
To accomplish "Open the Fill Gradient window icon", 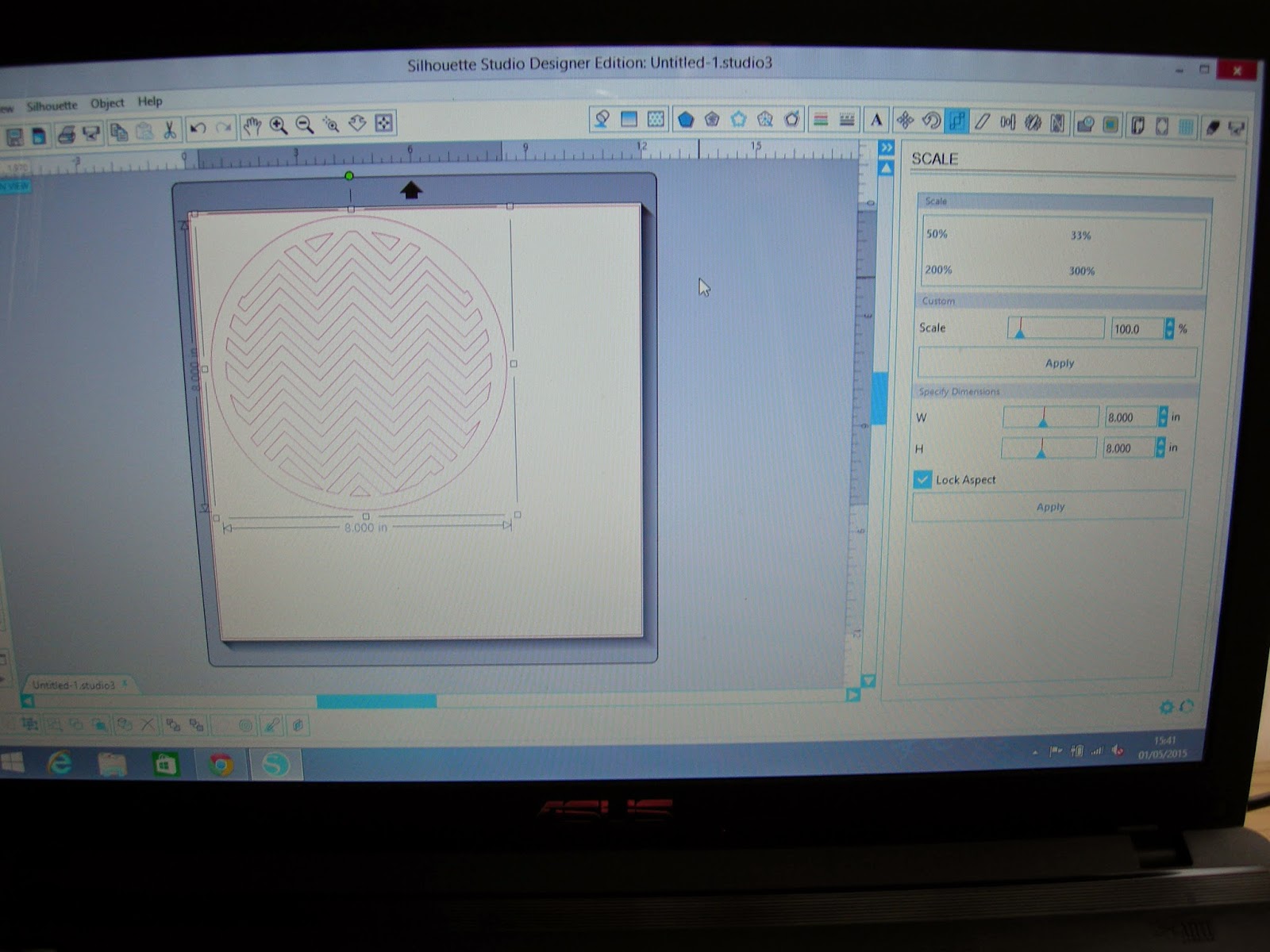I will [x=629, y=119].
